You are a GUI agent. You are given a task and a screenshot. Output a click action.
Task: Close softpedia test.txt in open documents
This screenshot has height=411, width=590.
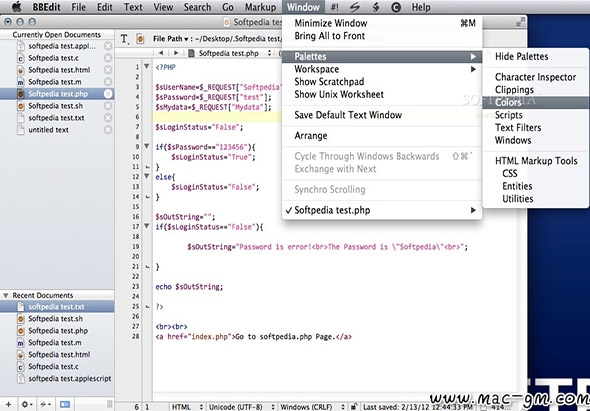[x=108, y=118]
